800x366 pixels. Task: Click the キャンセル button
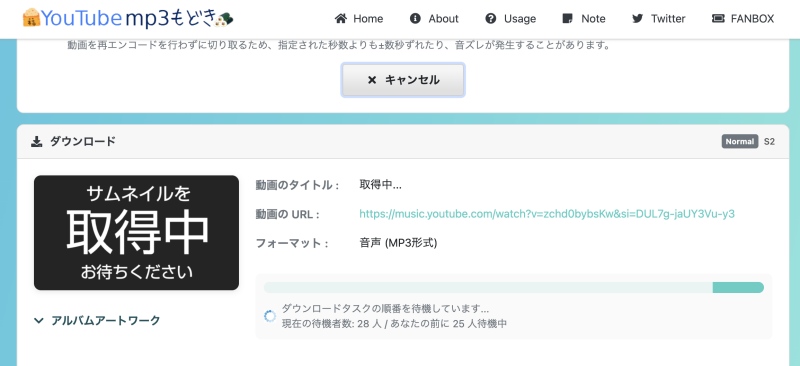(403, 80)
